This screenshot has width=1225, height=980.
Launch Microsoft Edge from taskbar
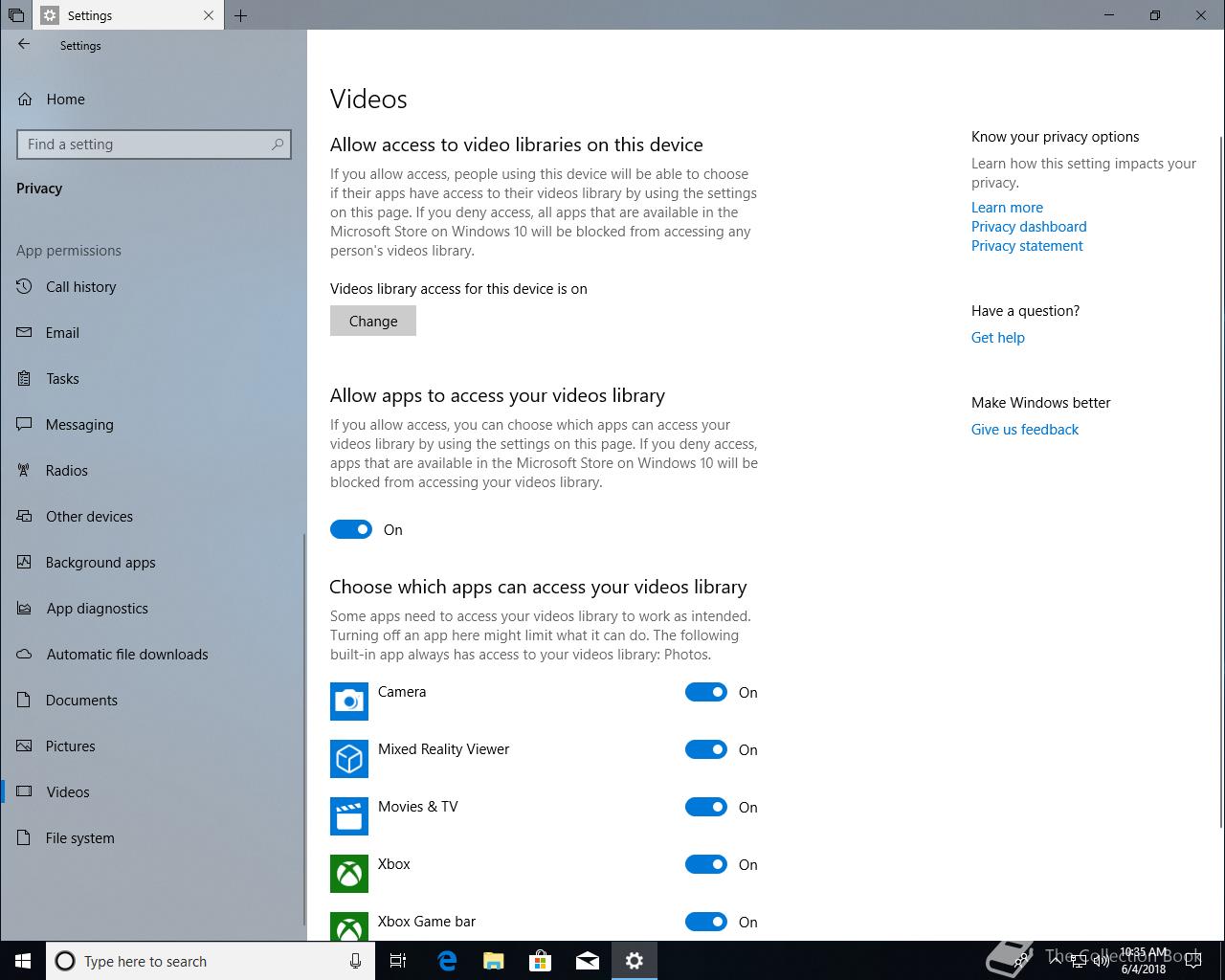(x=447, y=961)
